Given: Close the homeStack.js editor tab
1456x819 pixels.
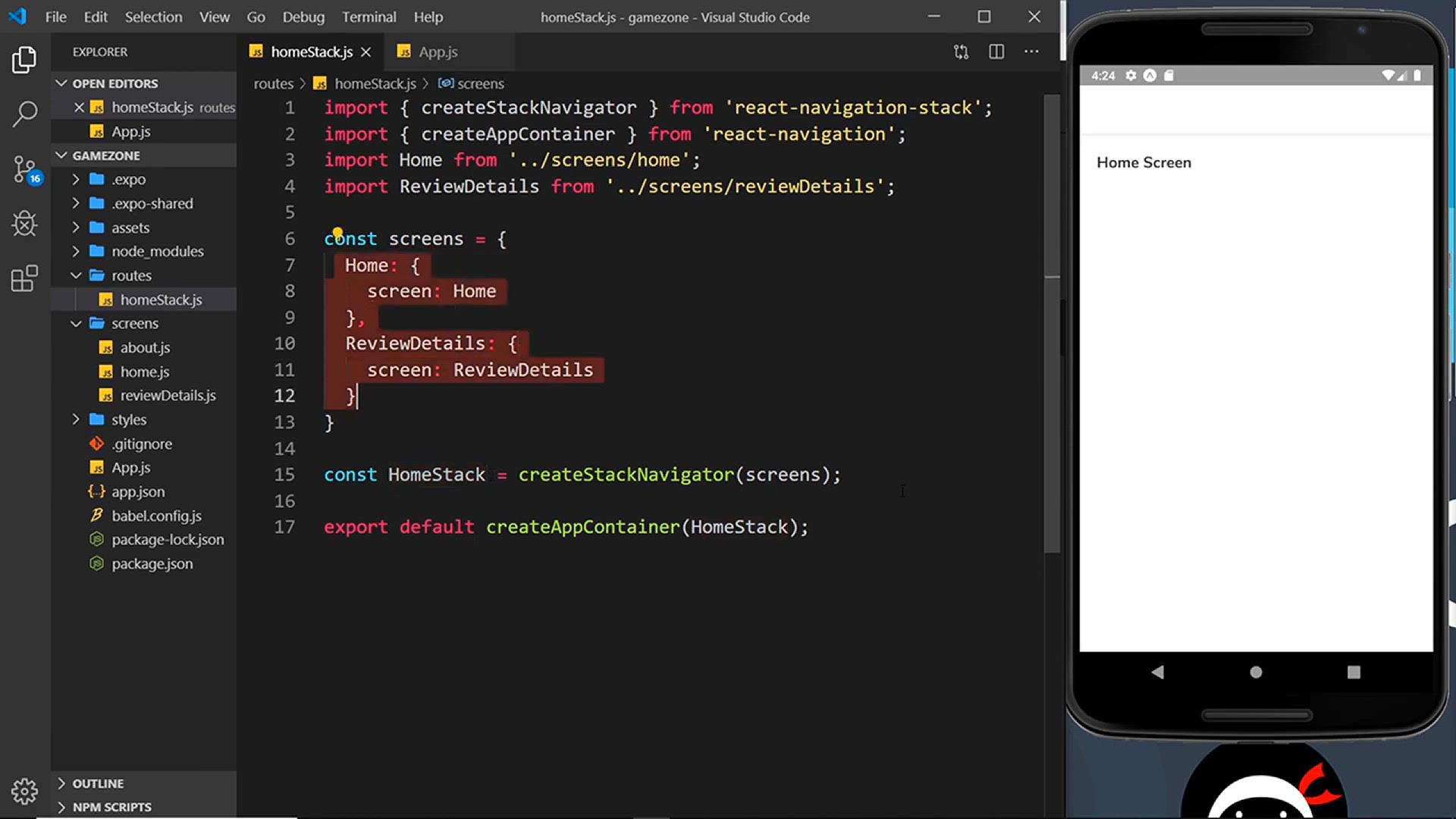Looking at the screenshot, I should (x=366, y=52).
